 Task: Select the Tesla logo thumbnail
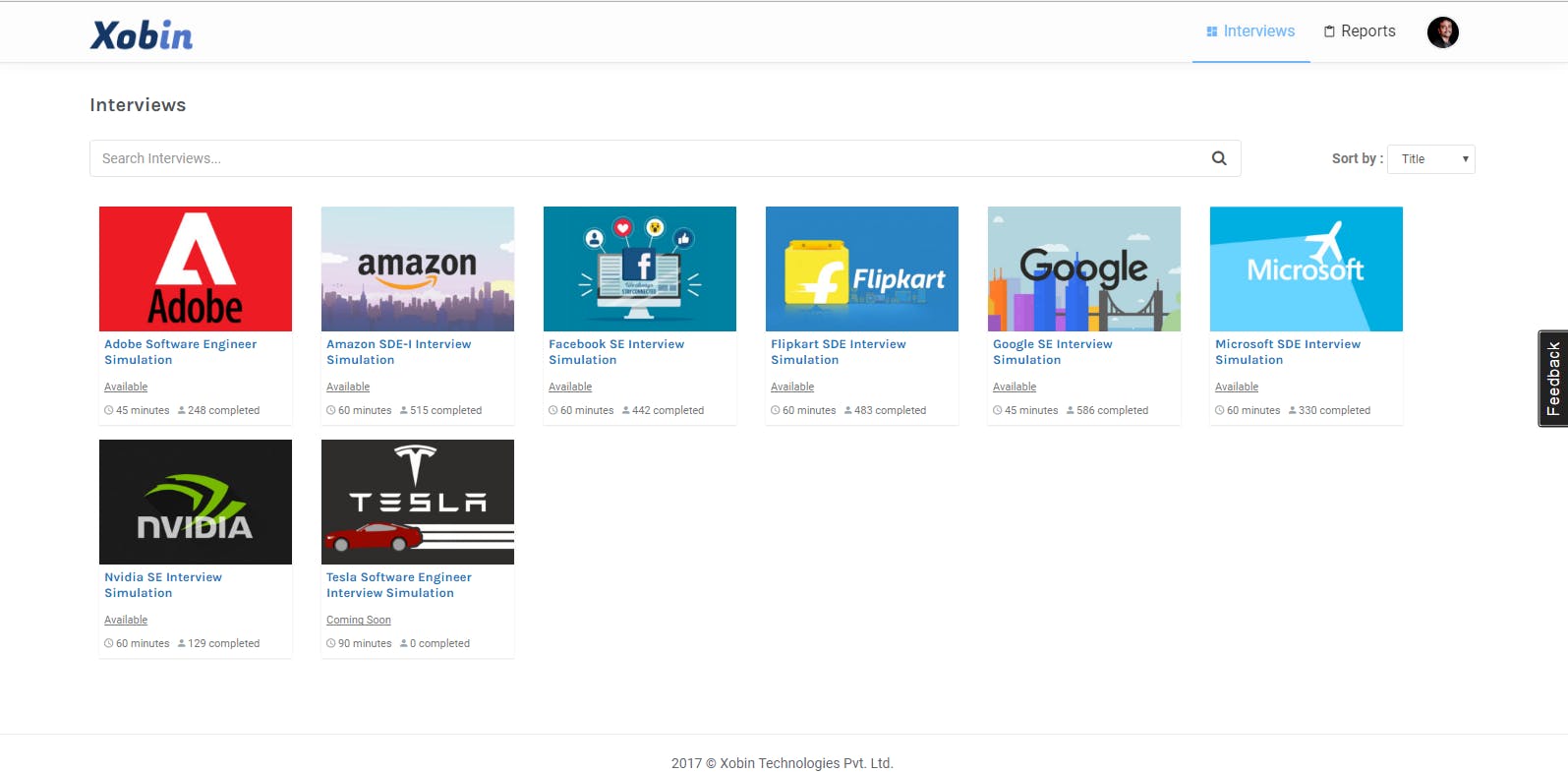(418, 502)
